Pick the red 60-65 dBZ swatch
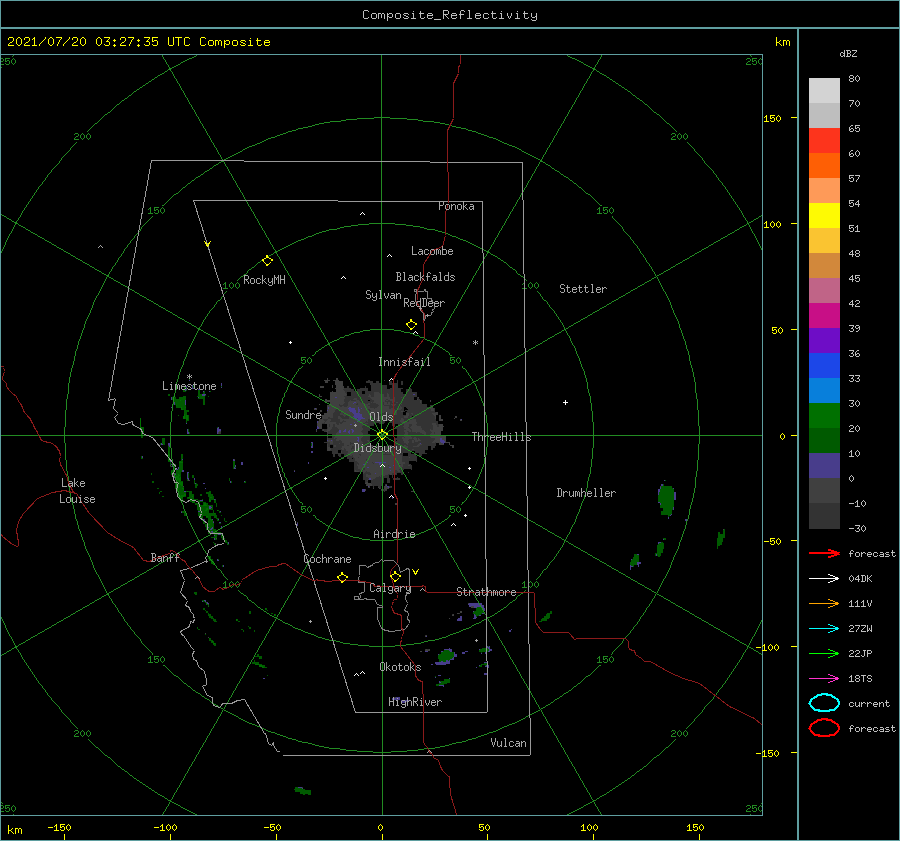 point(824,141)
